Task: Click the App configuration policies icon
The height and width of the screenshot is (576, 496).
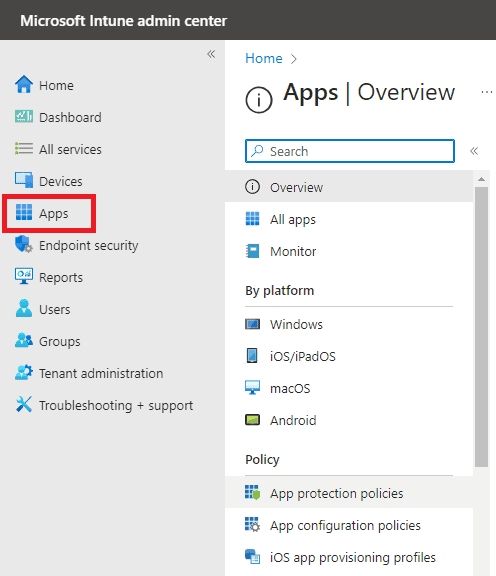Action: [252, 525]
